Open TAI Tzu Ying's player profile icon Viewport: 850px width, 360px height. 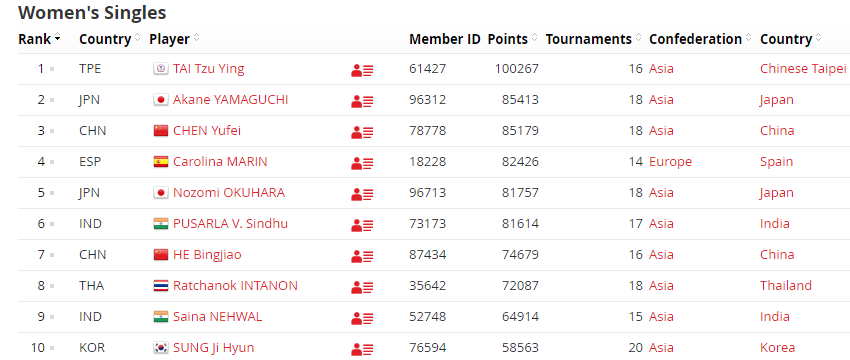point(362,70)
